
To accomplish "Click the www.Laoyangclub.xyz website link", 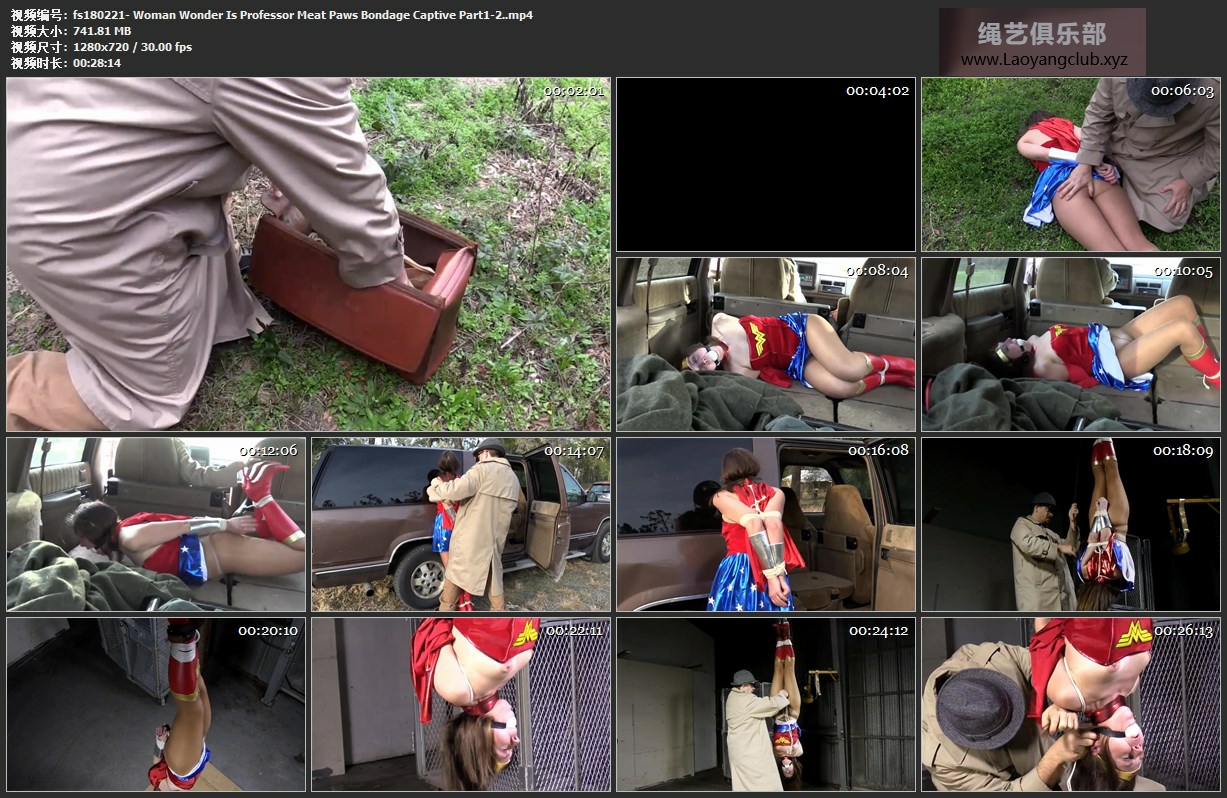I will pos(1043,59).
